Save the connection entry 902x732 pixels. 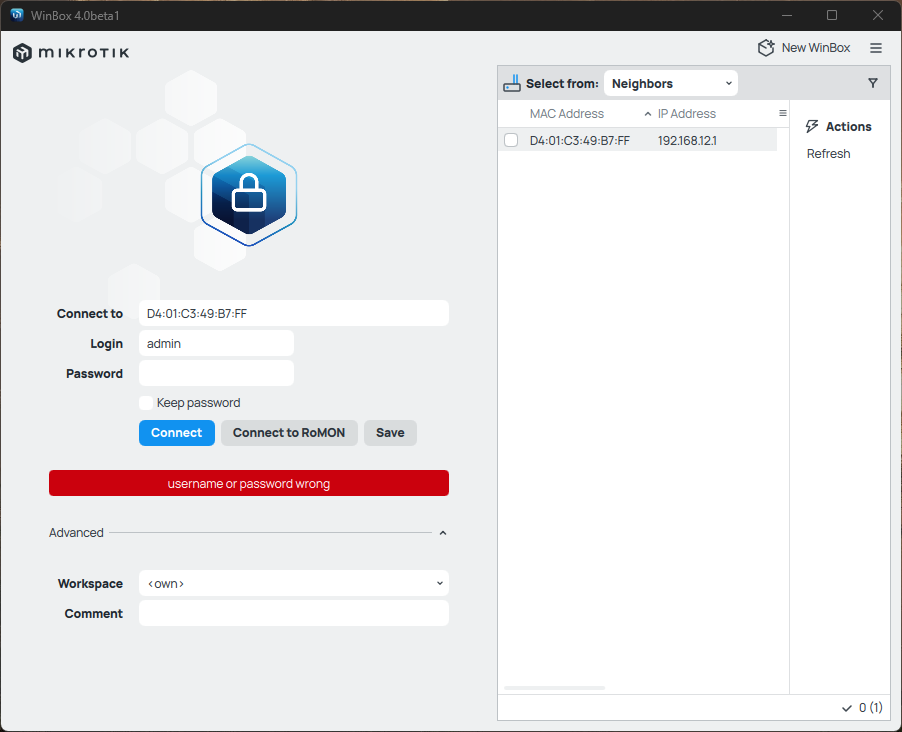[390, 433]
